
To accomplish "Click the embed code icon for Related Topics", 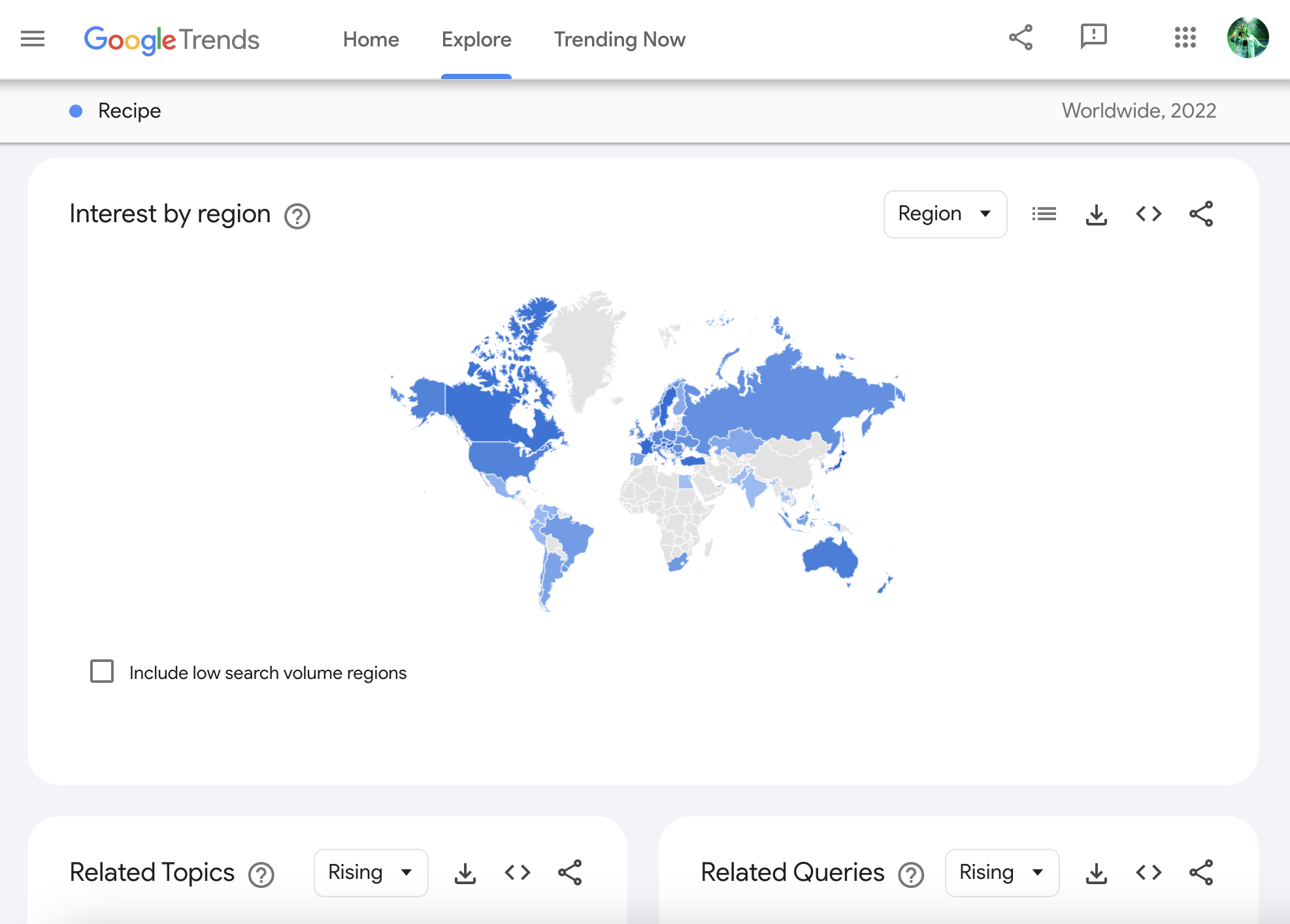I will (x=518, y=869).
